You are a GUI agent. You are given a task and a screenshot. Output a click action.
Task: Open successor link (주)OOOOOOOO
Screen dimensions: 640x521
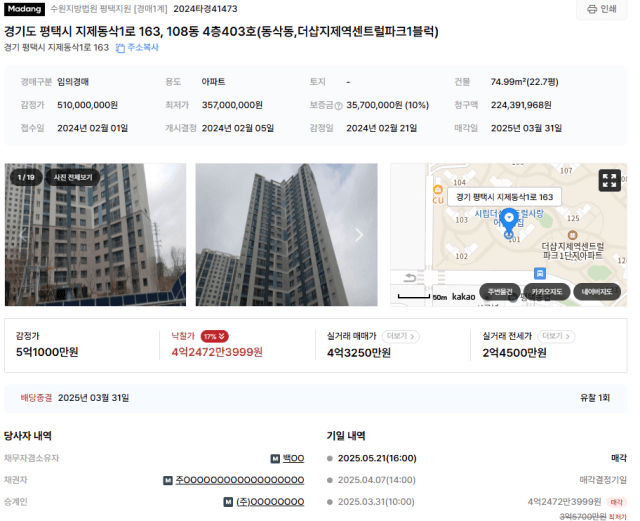point(270,502)
